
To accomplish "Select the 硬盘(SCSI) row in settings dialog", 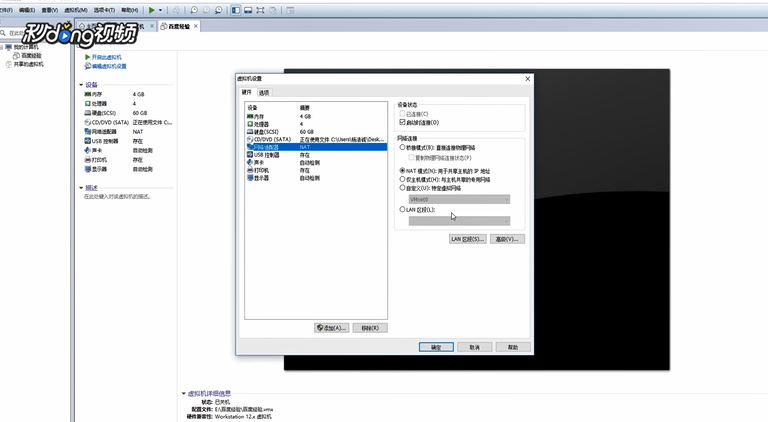I will point(316,132).
